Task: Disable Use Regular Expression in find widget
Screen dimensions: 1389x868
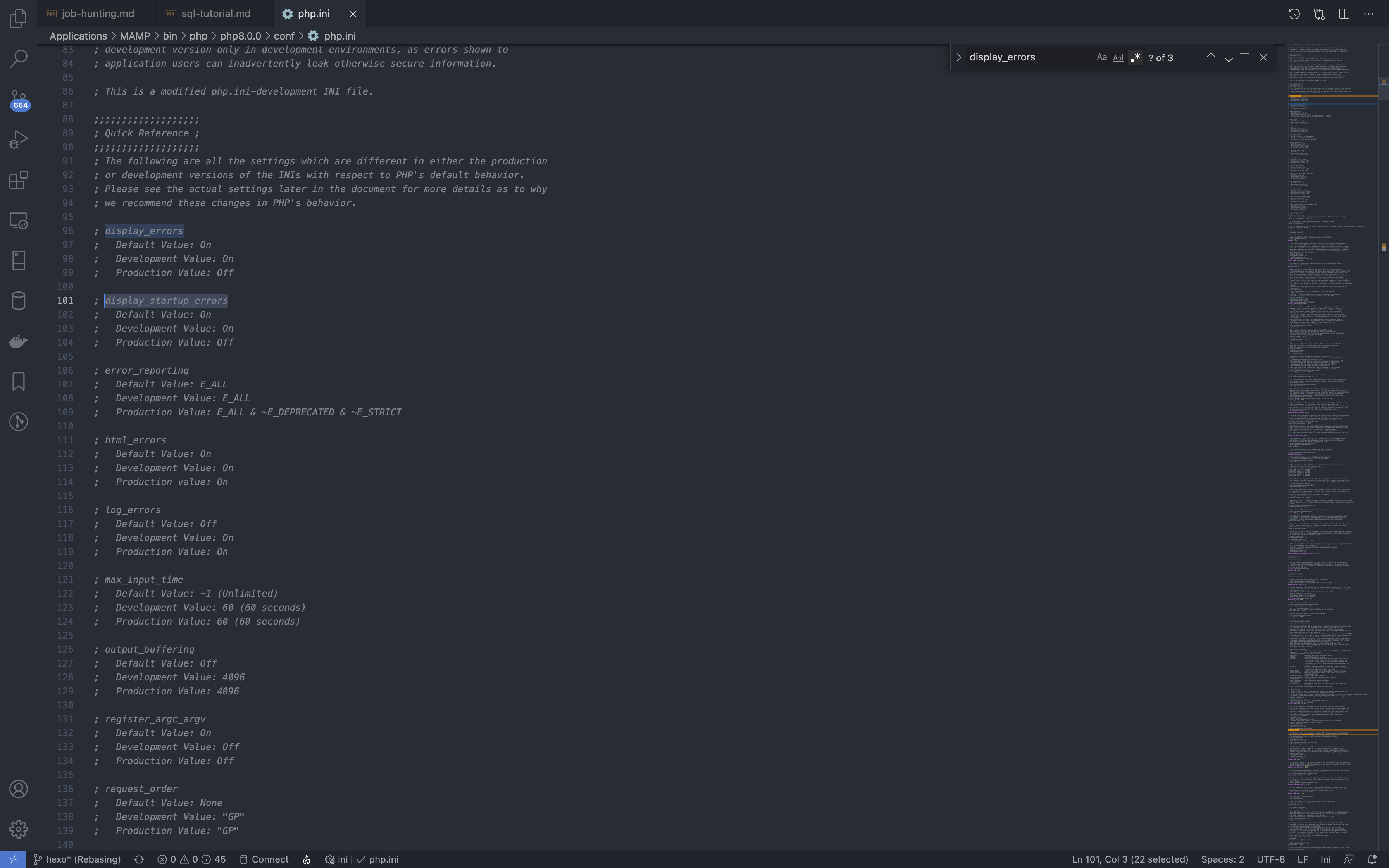Action: pos(1135,57)
